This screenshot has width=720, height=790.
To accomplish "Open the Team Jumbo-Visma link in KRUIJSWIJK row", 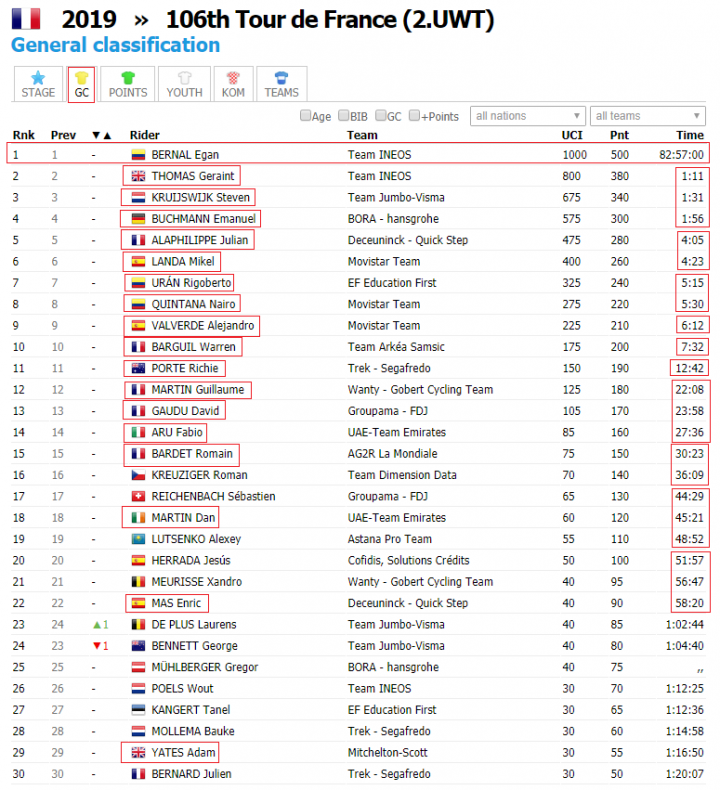I will [396, 198].
